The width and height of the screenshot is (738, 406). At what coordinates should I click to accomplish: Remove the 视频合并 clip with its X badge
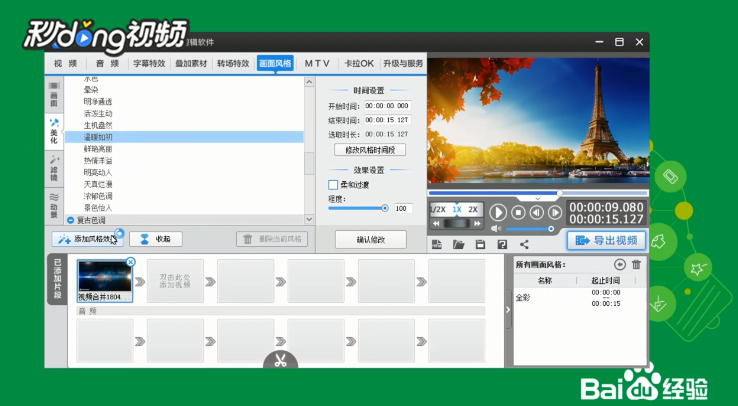click(x=131, y=262)
